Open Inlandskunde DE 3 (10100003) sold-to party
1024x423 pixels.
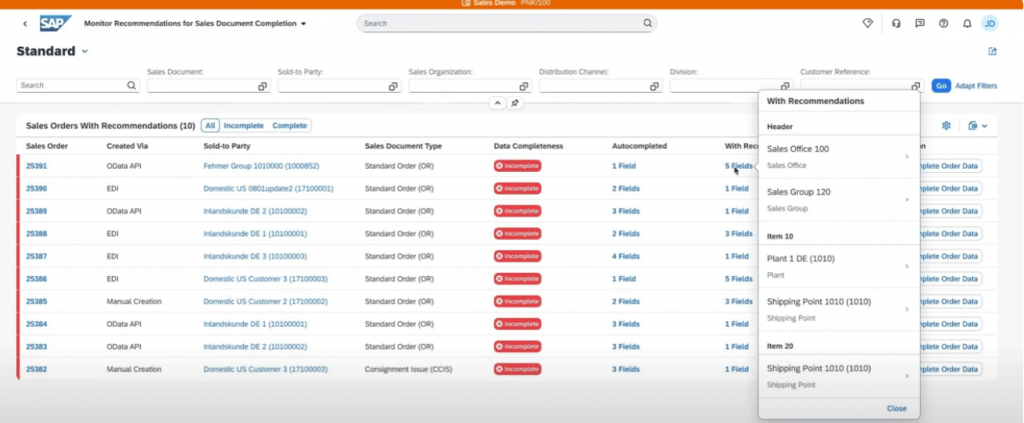point(255,256)
